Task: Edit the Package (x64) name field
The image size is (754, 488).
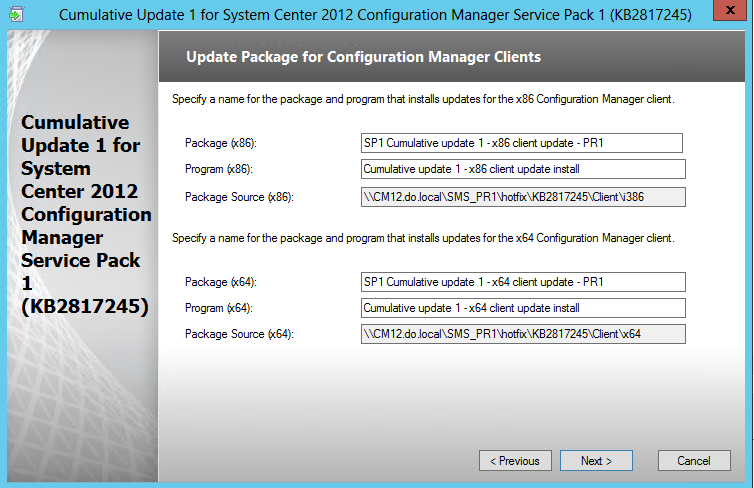Action: 523,282
